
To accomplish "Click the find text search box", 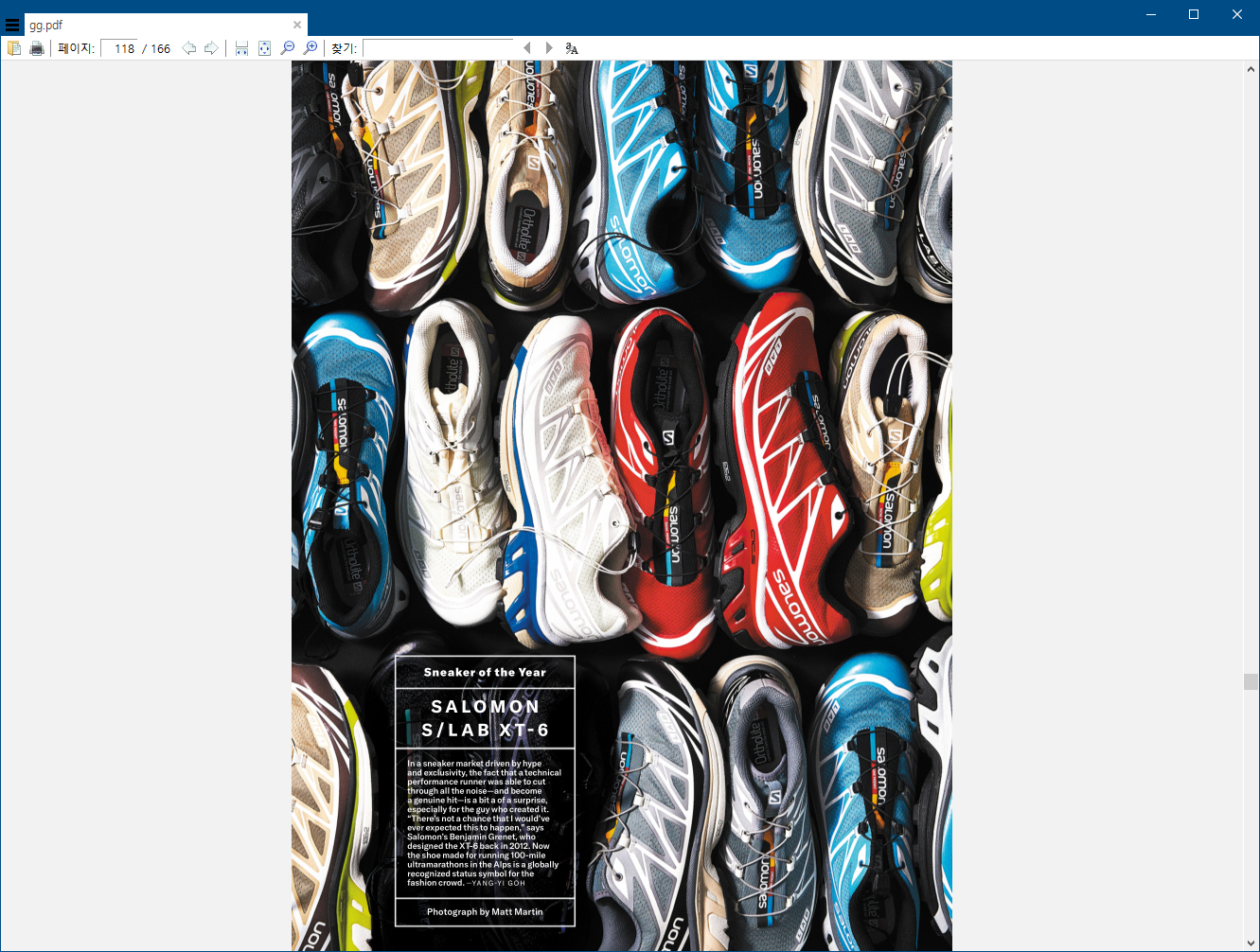I will click(438, 48).
